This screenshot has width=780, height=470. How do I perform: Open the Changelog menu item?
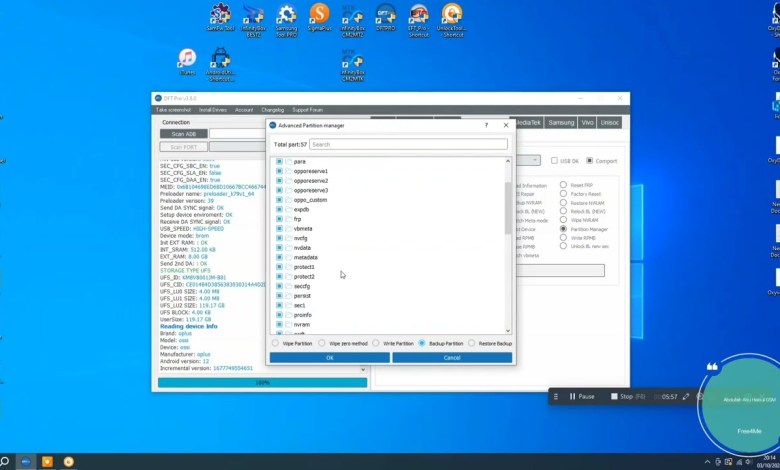(273, 110)
